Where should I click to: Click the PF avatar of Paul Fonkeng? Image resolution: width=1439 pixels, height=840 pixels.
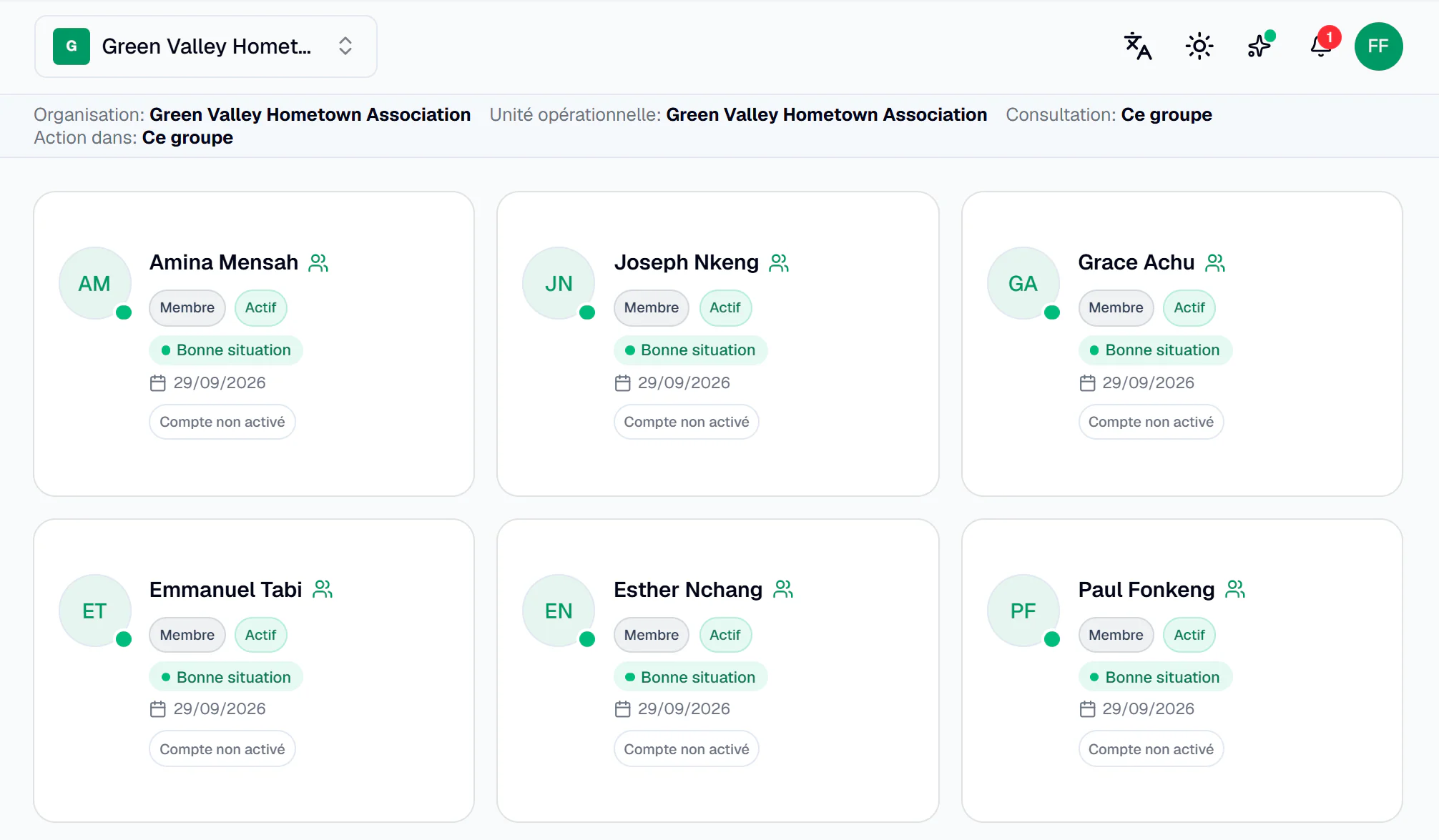[x=1023, y=611]
